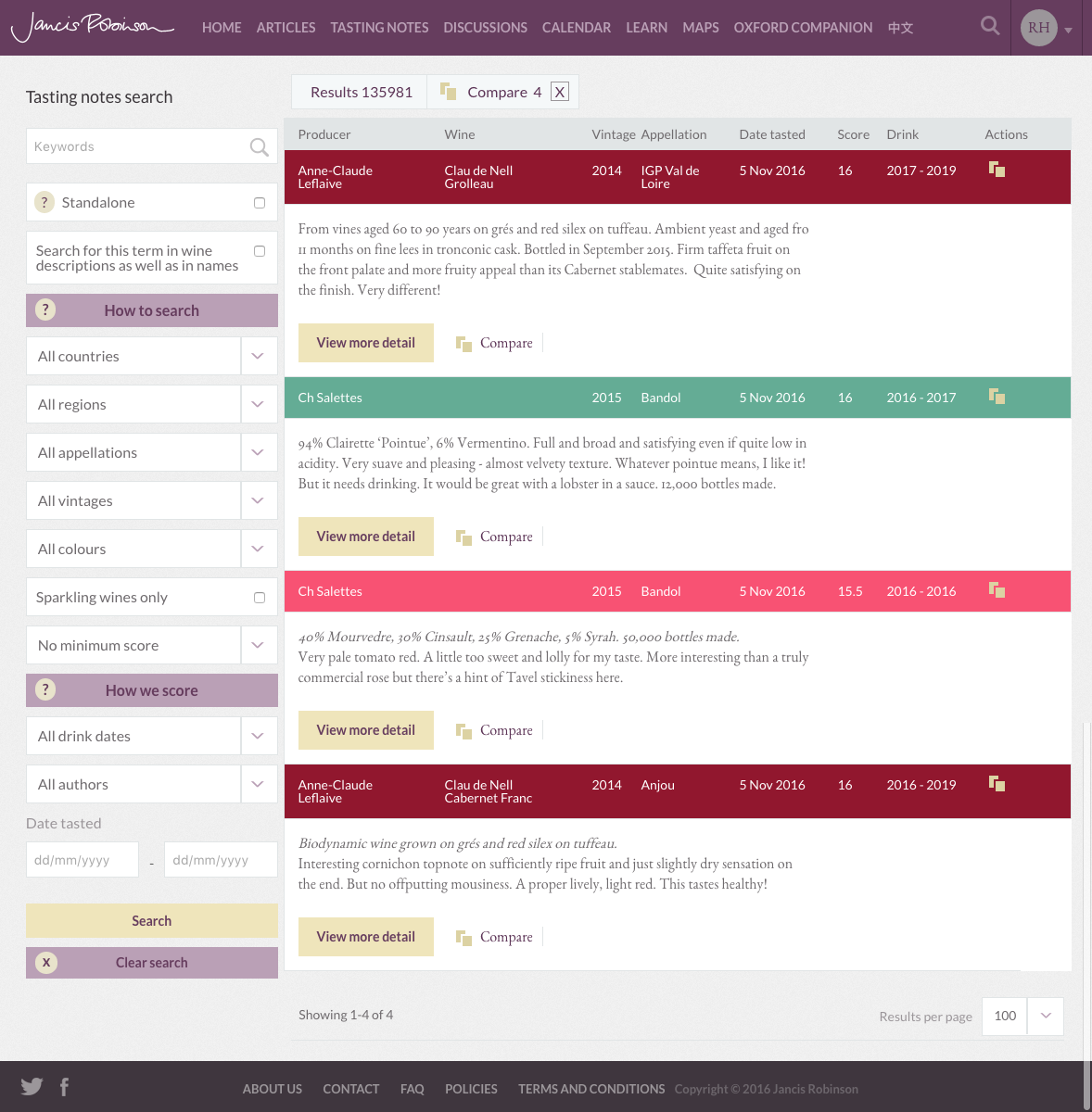Click the keywords field magnifier icon

pyautogui.click(x=259, y=146)
